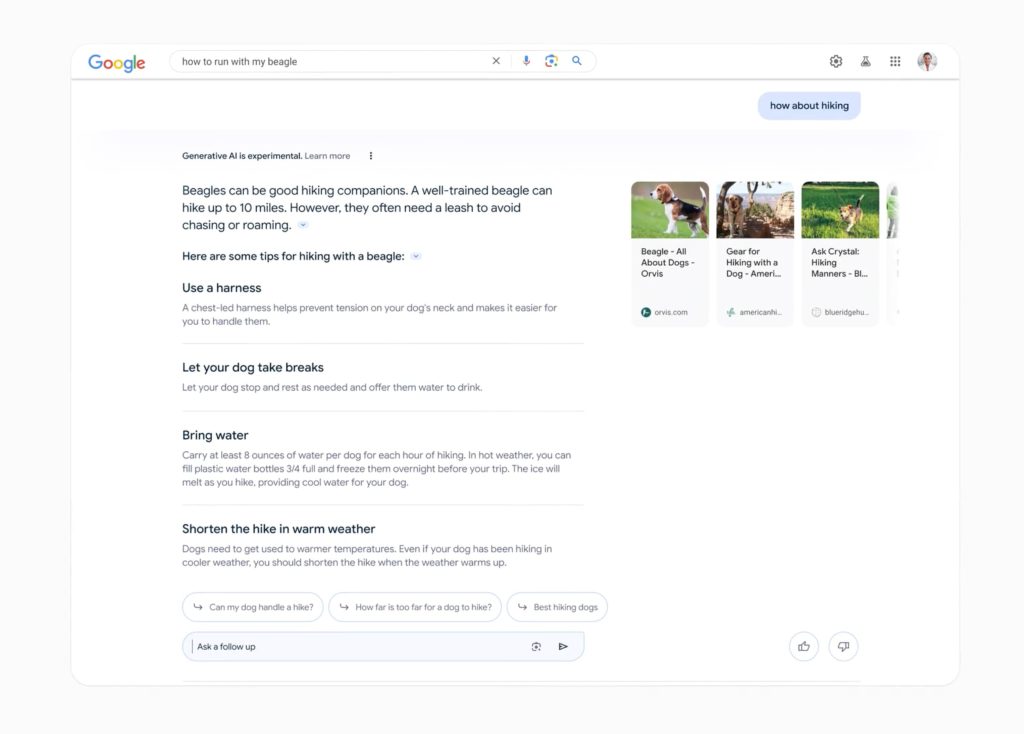
Task: Send the follow-up question
Action: pos(563,647)
